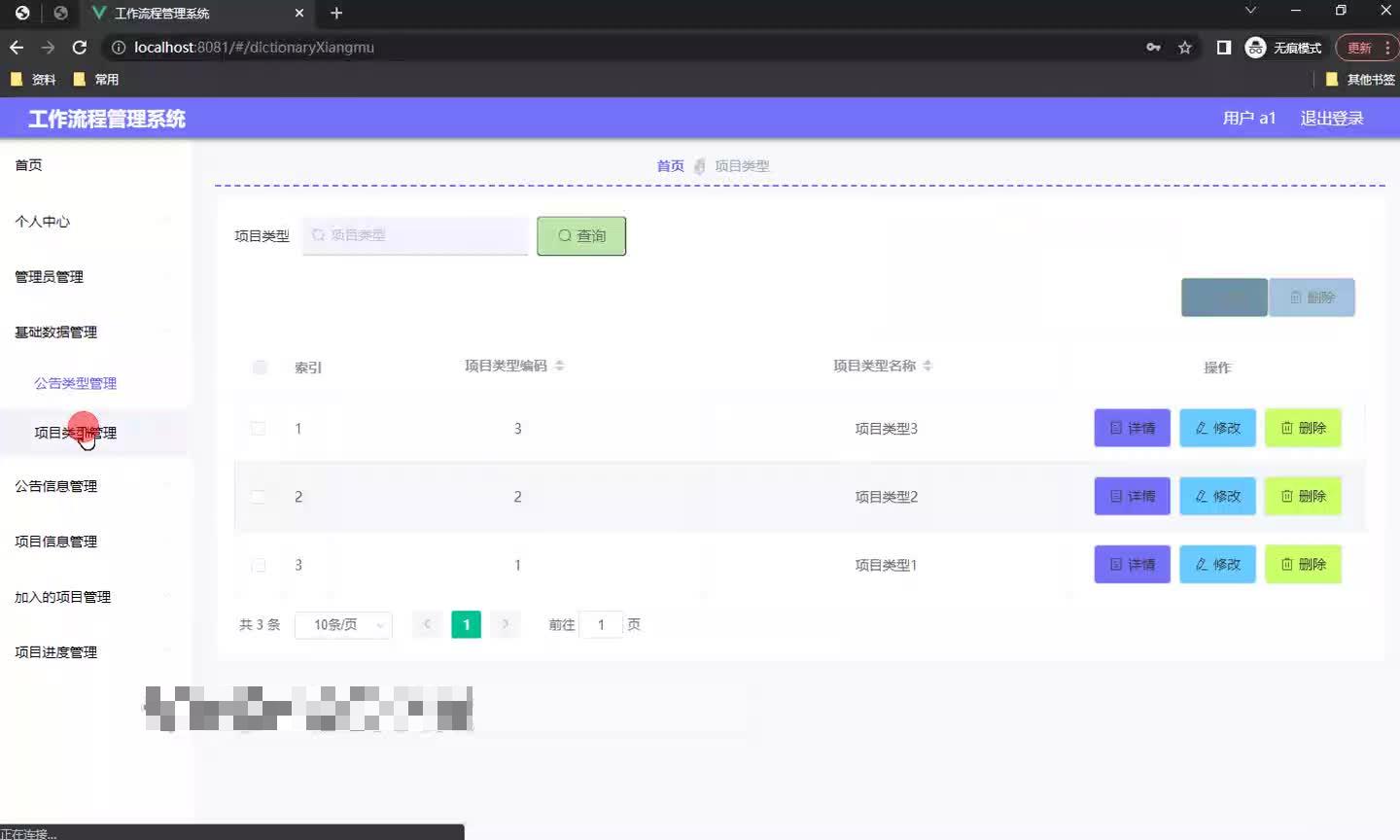Screen dimensions: 1400x840
Task: Click 删除 for 项目类型3 row
Action: tap(1303, 428)
